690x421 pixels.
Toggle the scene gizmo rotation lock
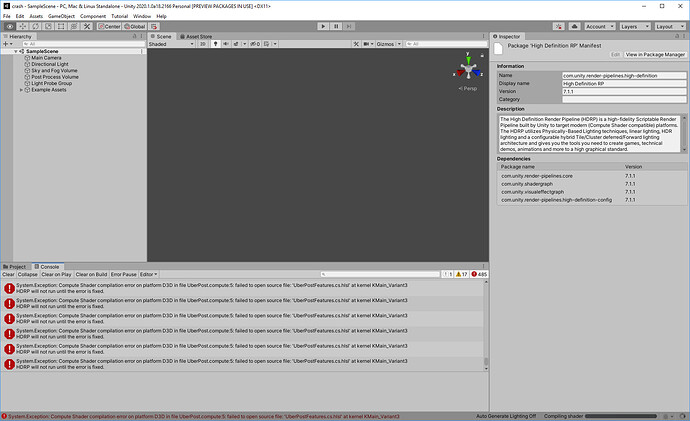coord(482,55)
